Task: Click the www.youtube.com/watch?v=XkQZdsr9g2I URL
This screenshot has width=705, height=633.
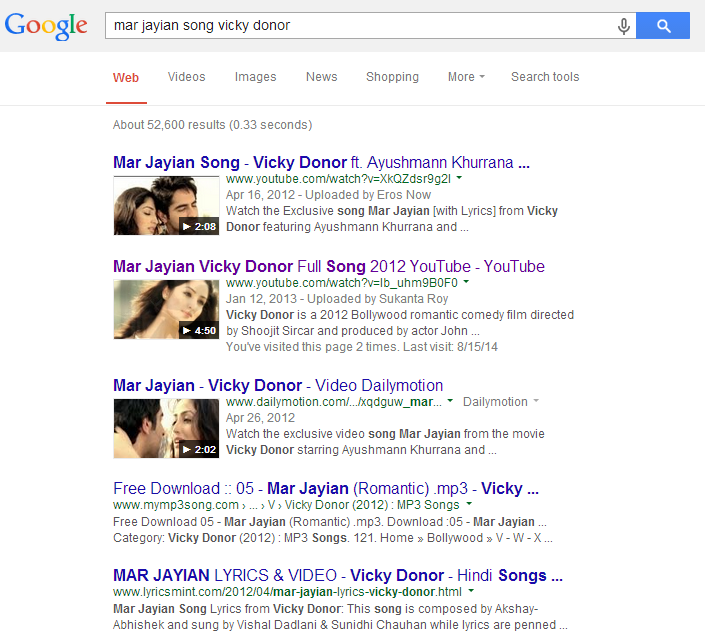Action: point(338,179)
